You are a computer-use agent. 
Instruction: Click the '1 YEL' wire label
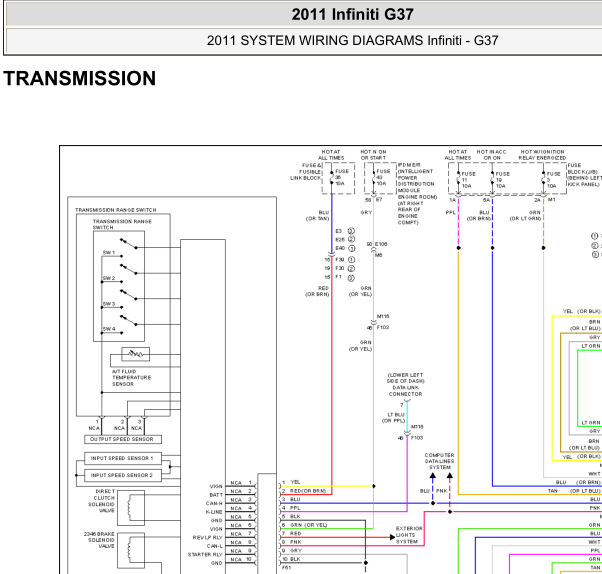pyautogui.click(x=291, y=482)
